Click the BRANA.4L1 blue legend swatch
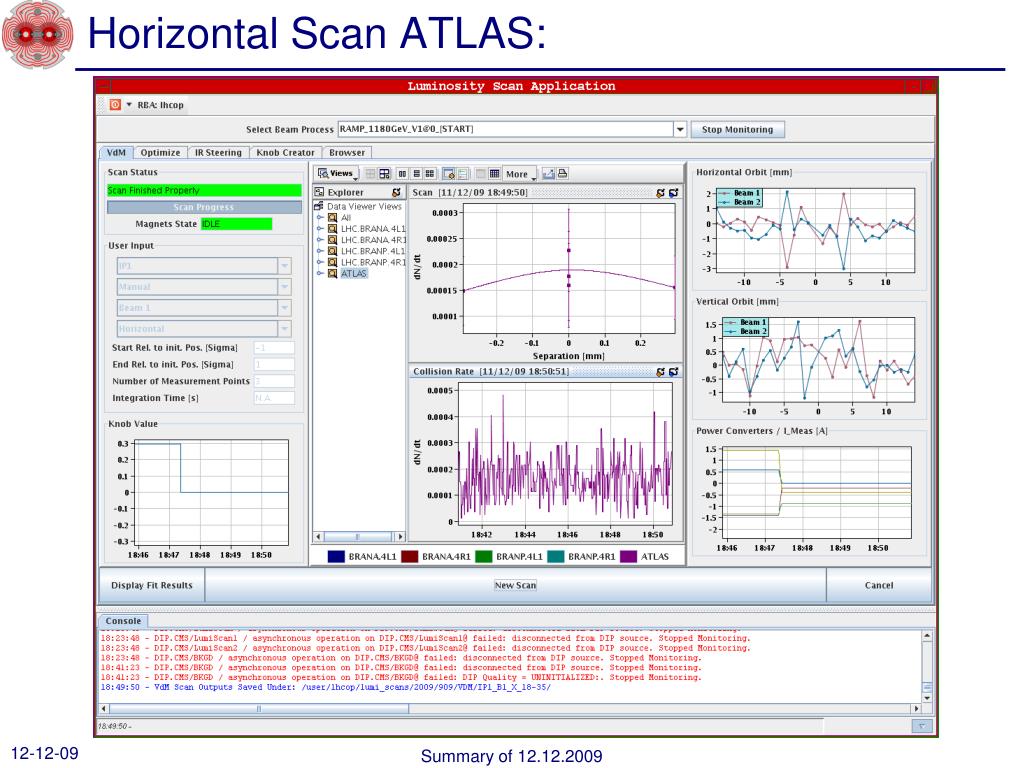Screen dimensions: 1024x768 (x=336, y=556)
